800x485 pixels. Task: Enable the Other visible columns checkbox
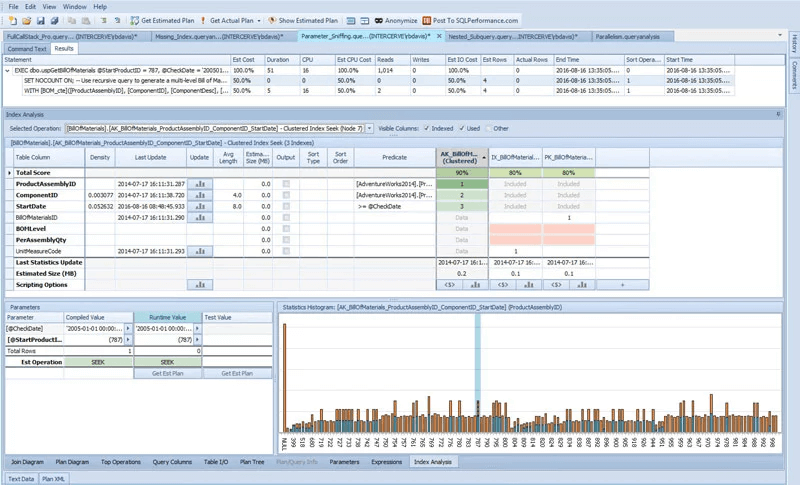pyautogui.click(x=489, y=129)
